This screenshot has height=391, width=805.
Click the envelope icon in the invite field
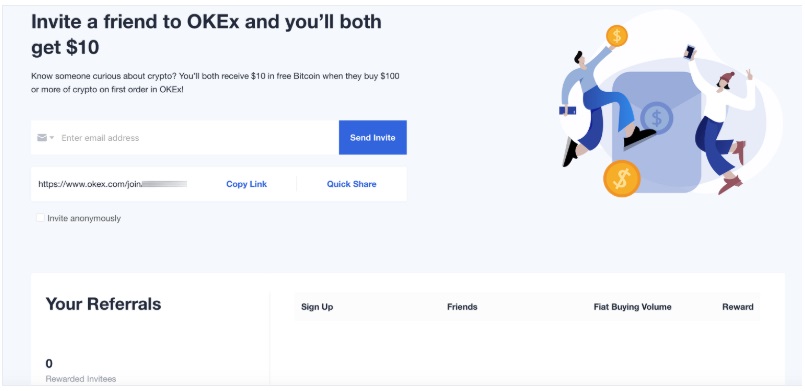point(42,138)
